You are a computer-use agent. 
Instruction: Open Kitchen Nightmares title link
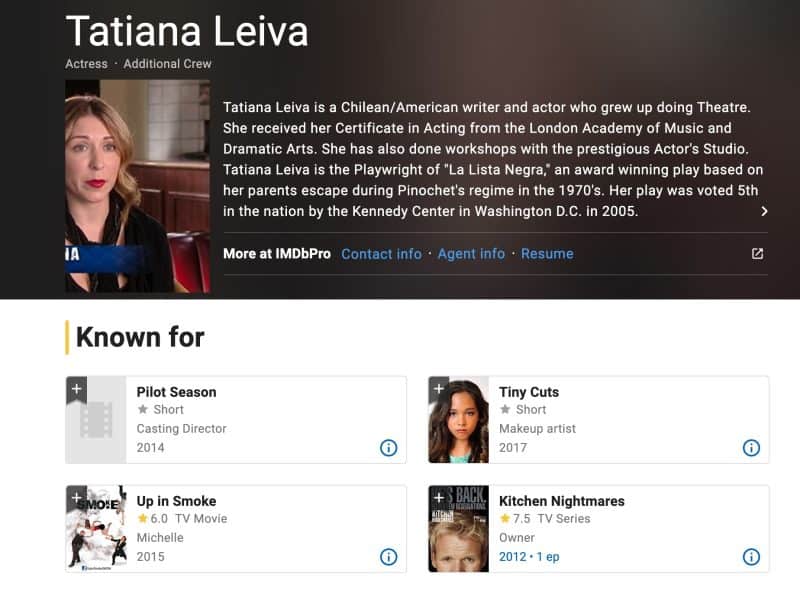(562, 501)
